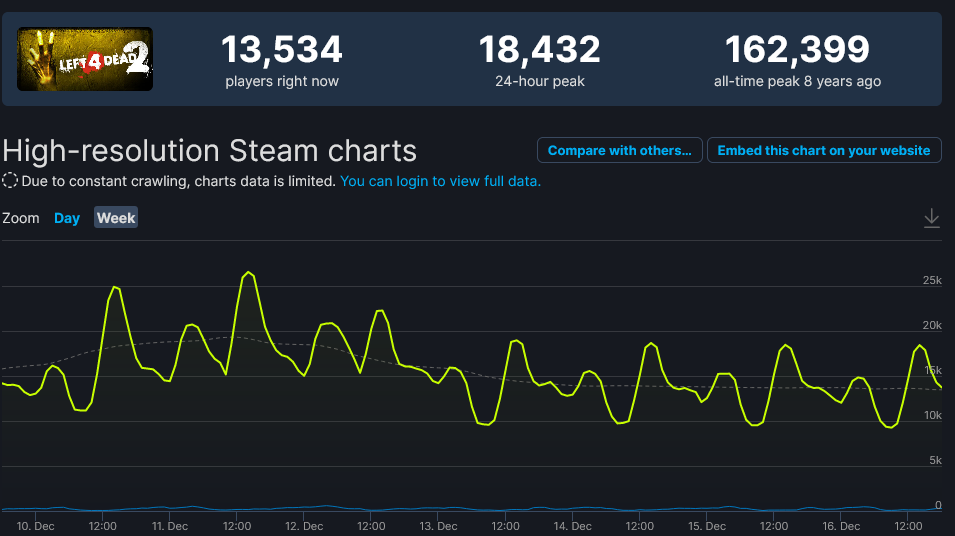Viewport: 955px width, 536px height.
Task: Click the 15. Dec axis label
Action: [x=707, y=526]
